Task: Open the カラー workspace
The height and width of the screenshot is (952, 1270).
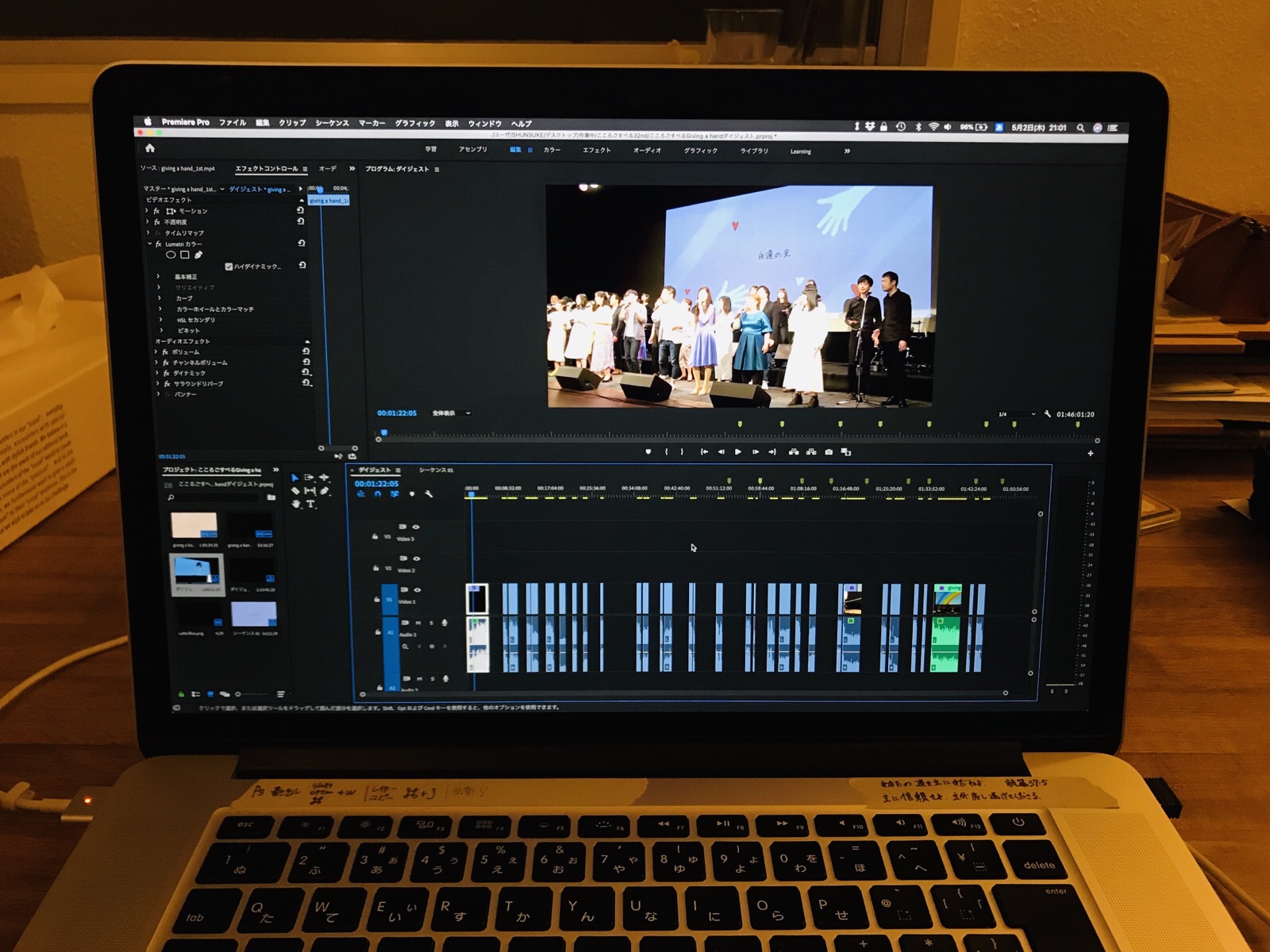Action: [552, 150]
